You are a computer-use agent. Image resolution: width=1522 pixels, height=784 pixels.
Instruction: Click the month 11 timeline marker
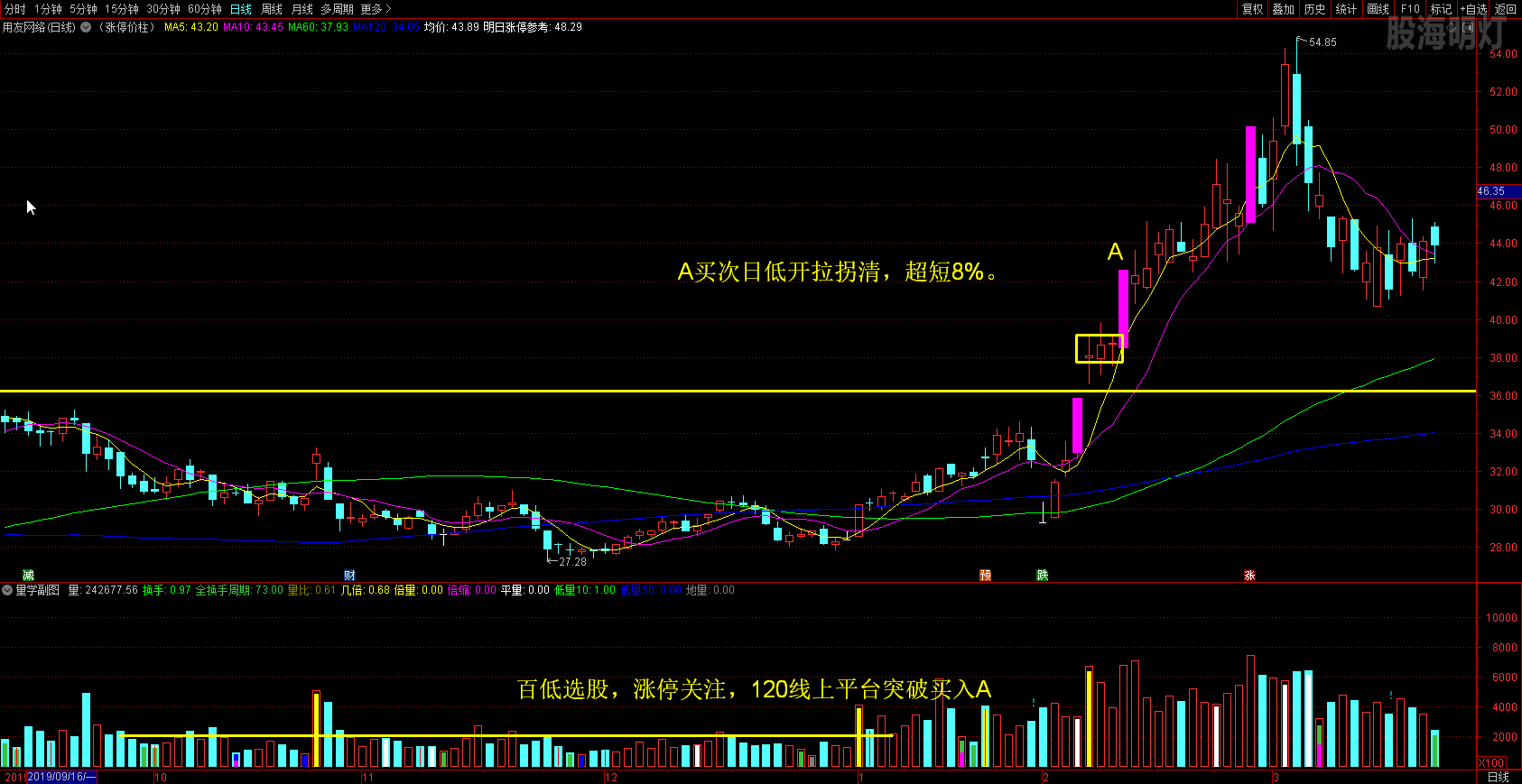[367, 777]
